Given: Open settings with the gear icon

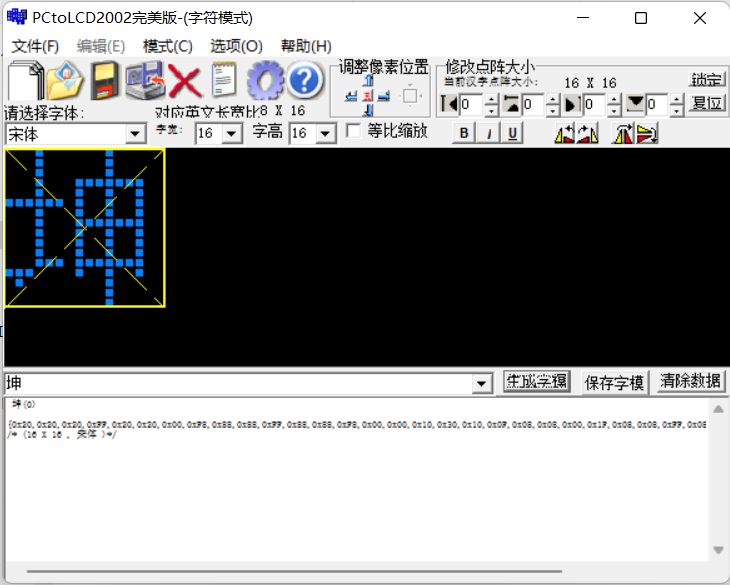Looking at the screenshot, I should click(265, 80).
